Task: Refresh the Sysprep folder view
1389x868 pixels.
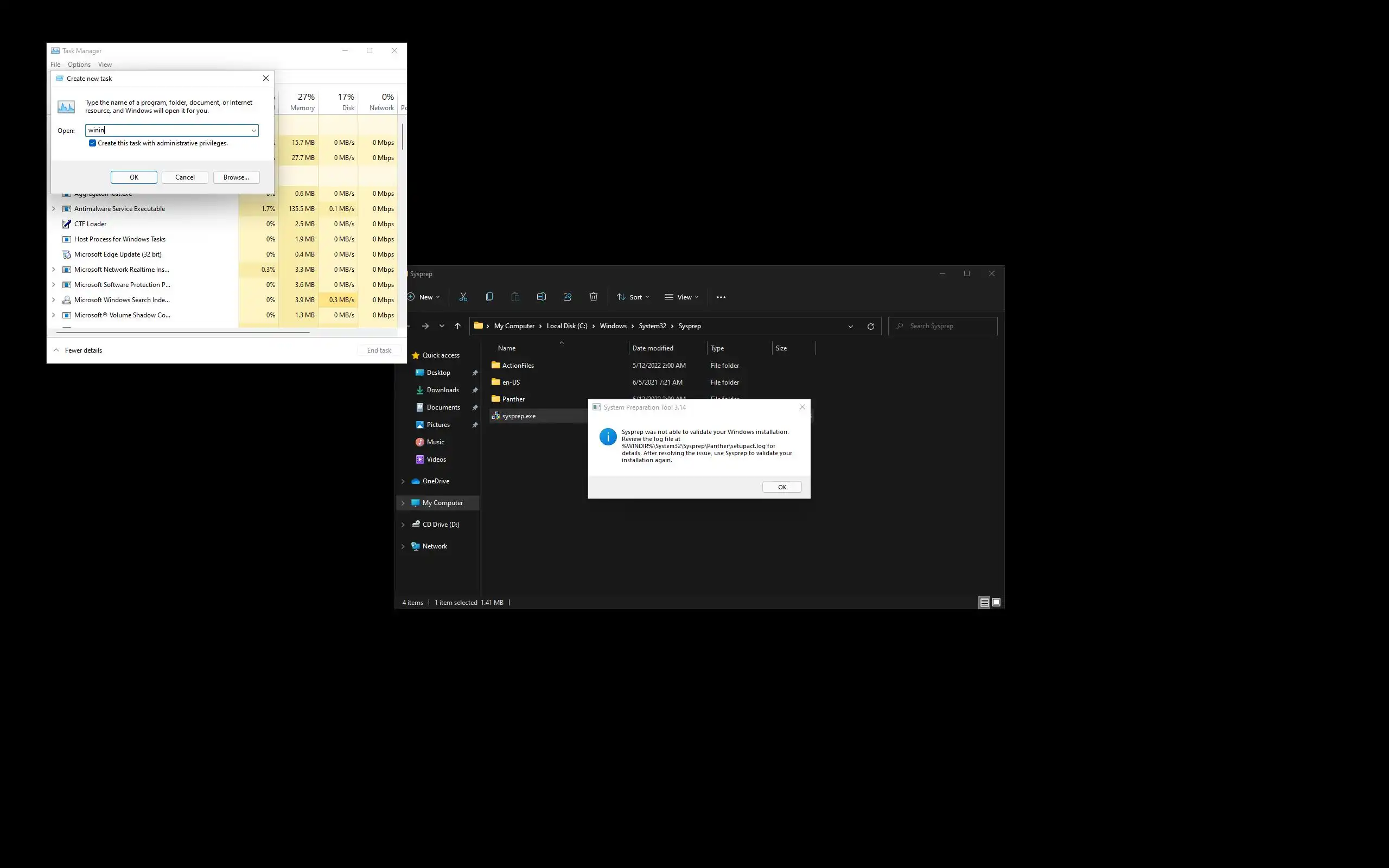Action: (x=870, y=326)
